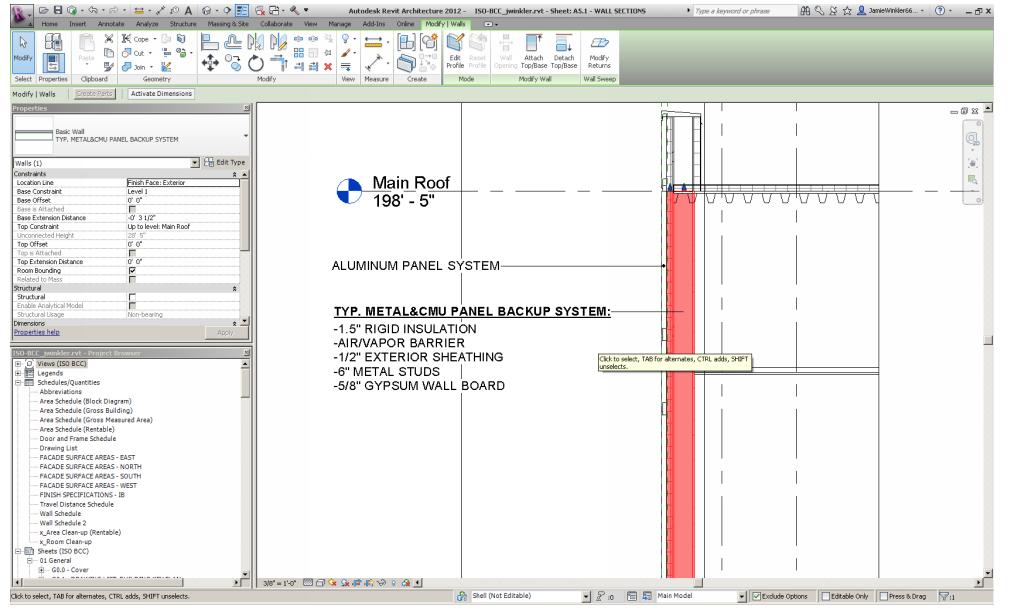Click the selection filter funnel icon
Viewport: 1009px width, 614px height.
(x=944, y=597)
